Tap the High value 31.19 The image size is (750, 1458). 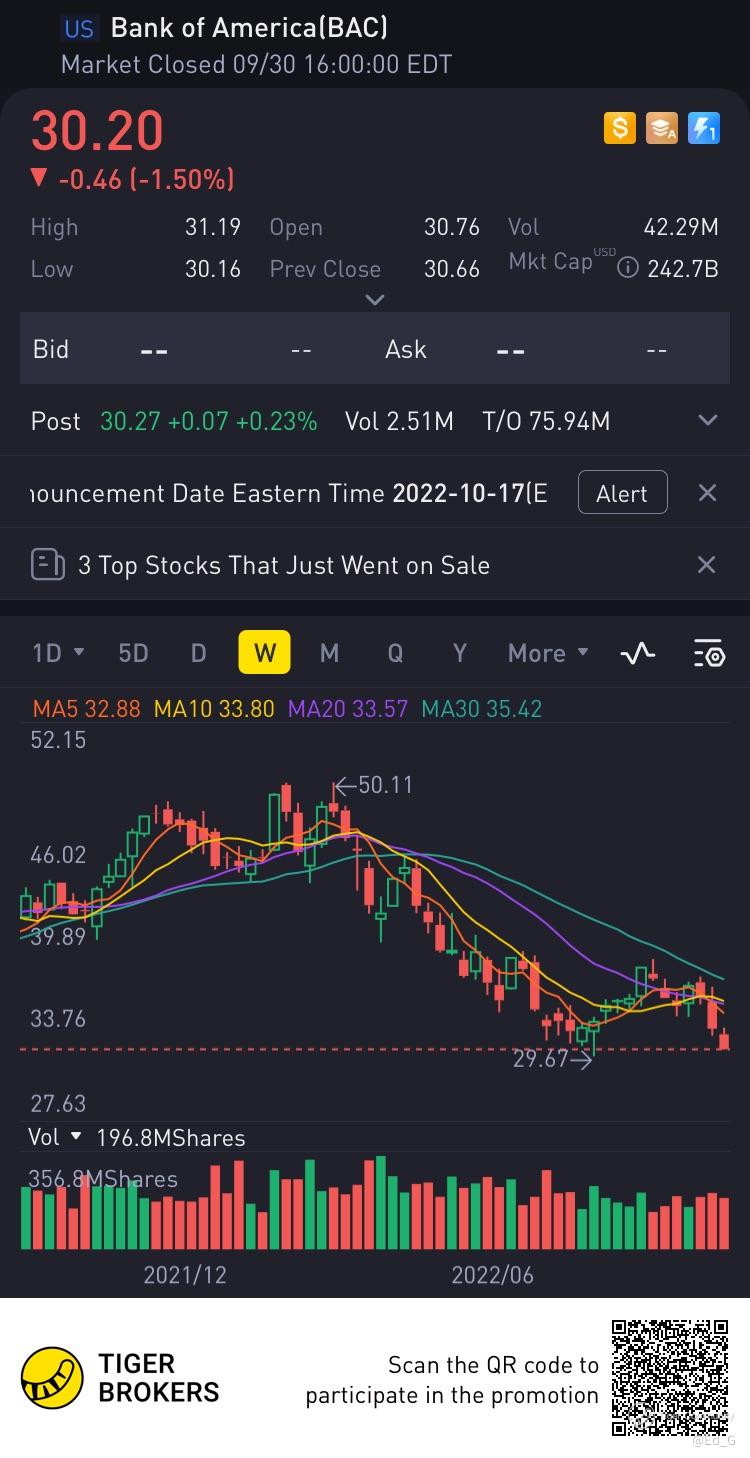pos(213,227)
